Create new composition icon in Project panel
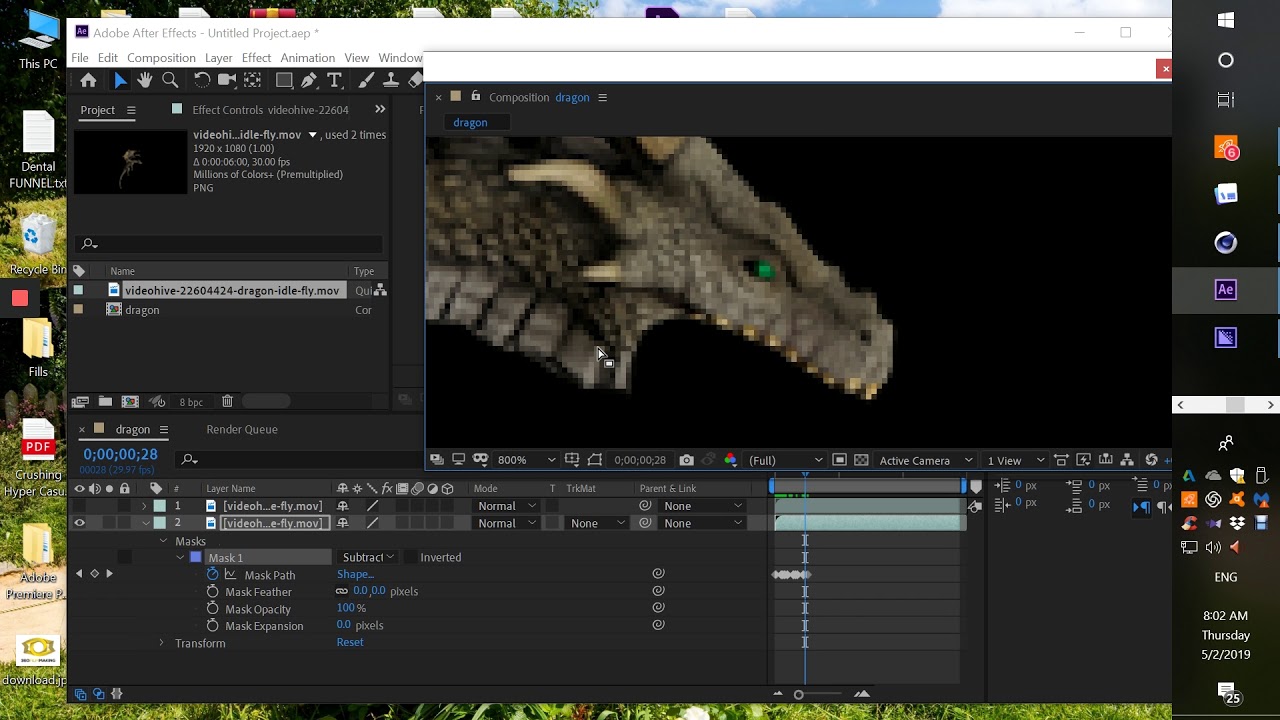 130,401
